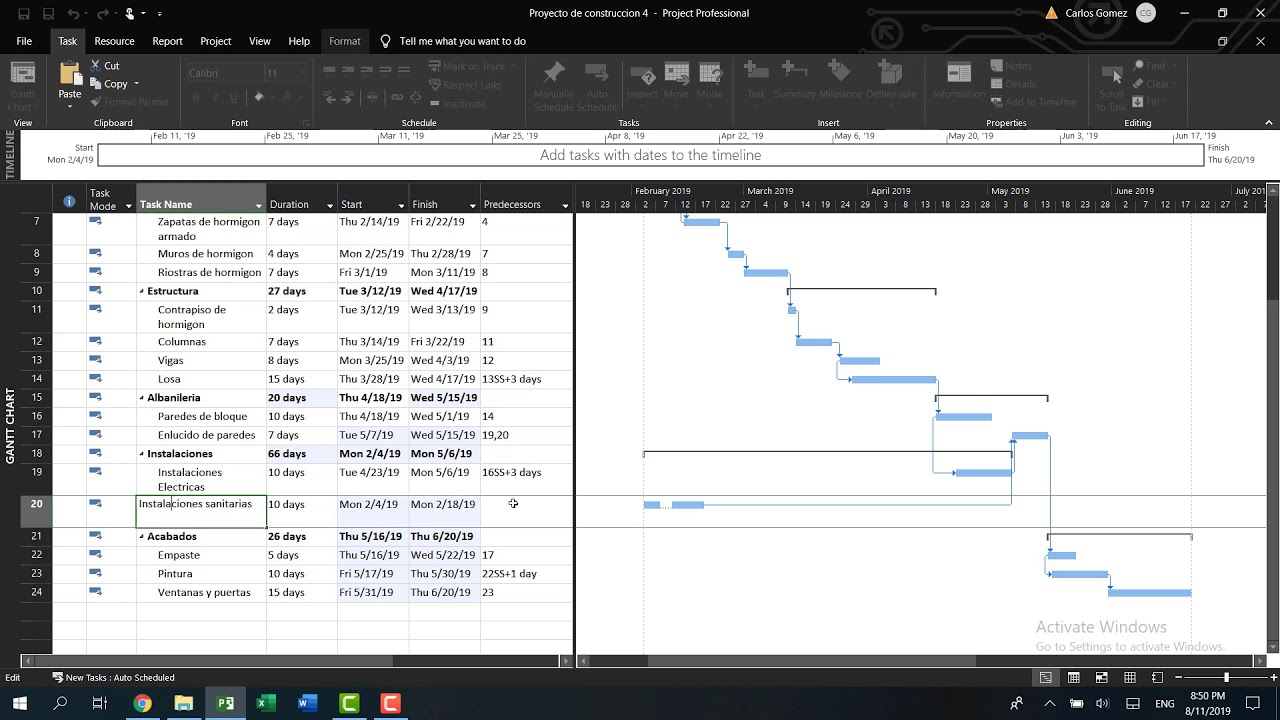Toggle Inactivate task option
The image size is (1280, 720).
click(457, 103)
